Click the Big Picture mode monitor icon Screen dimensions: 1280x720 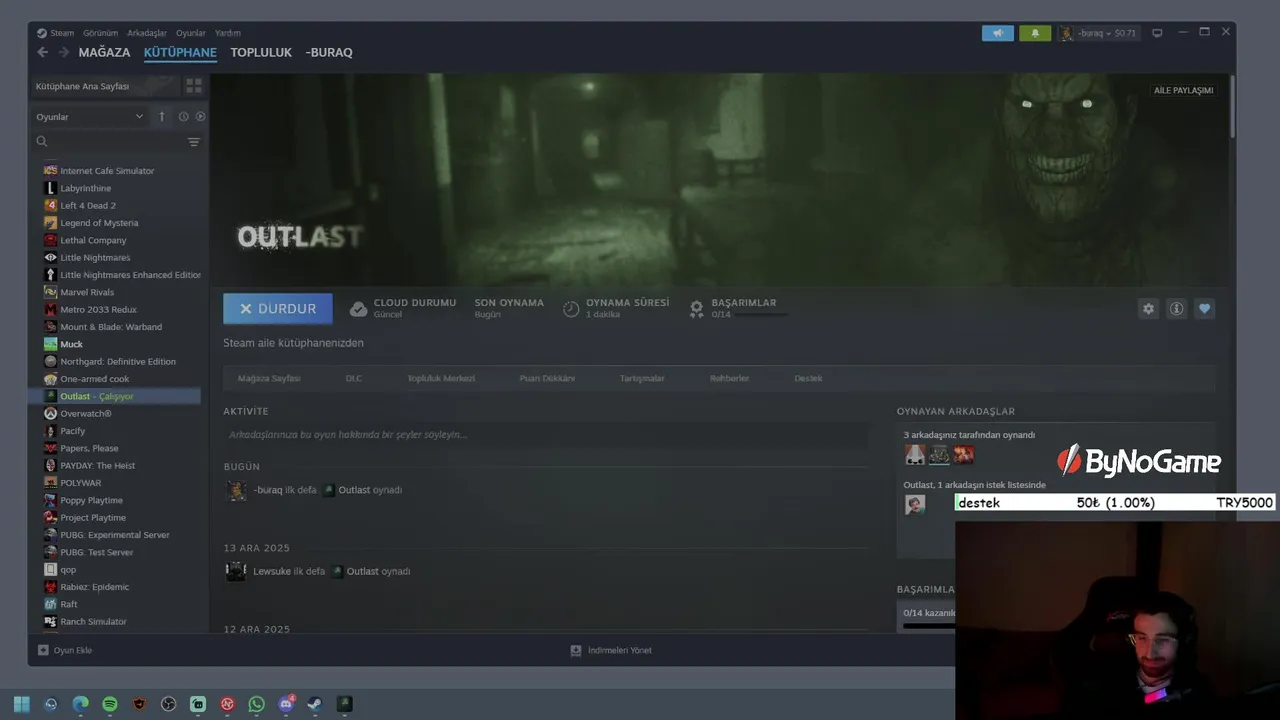coord(1157,33)
